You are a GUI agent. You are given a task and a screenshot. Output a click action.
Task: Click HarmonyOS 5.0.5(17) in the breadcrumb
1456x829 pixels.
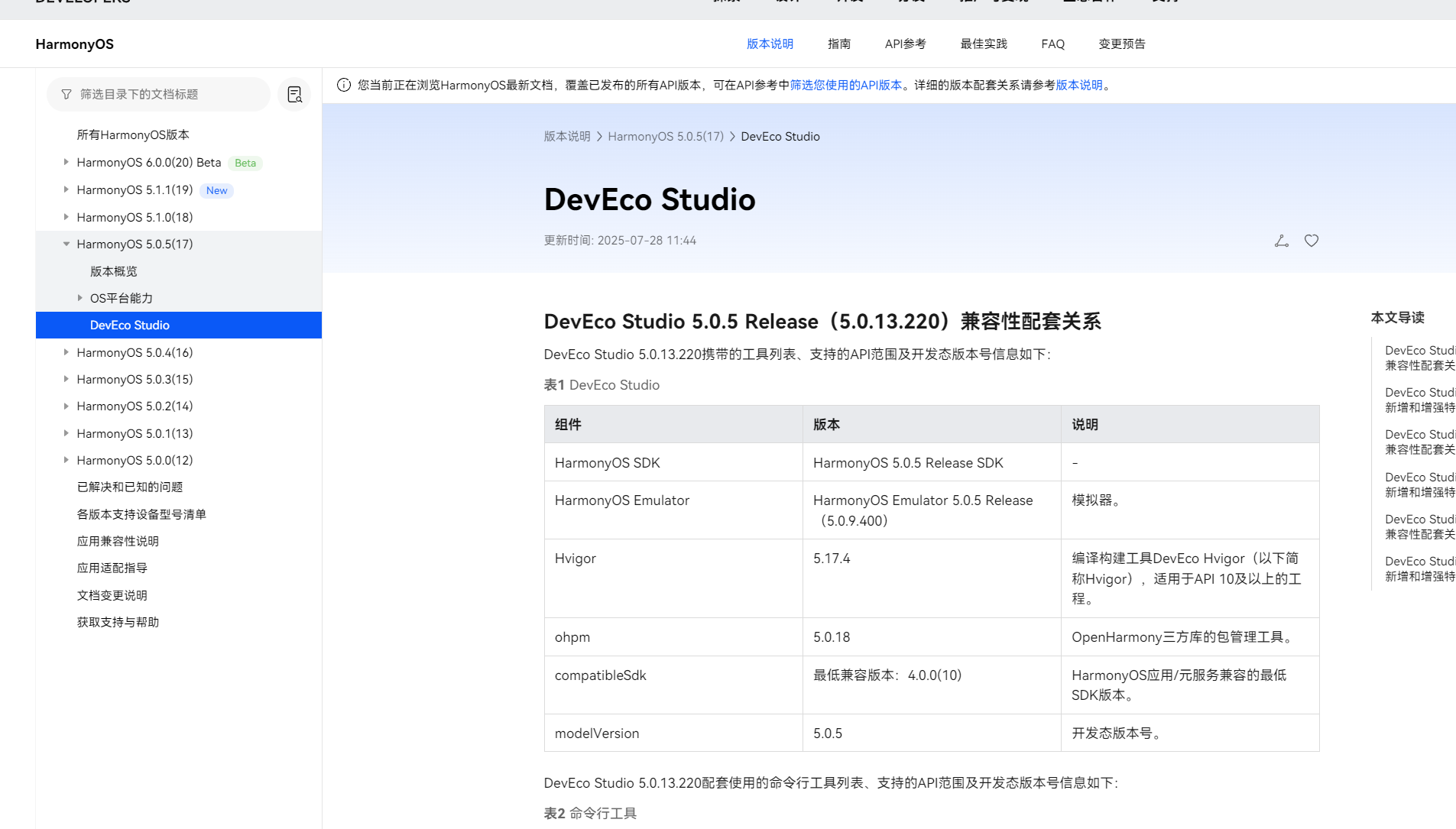(666, 136)
